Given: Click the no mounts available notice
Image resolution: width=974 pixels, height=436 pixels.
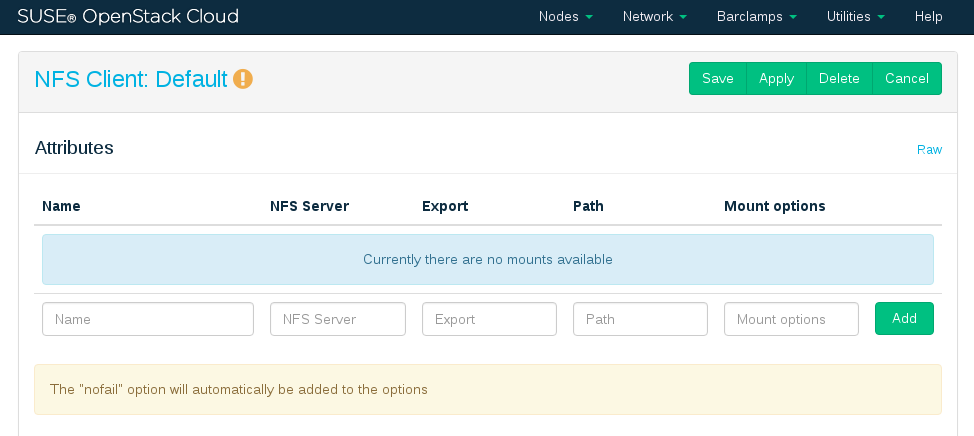Looking at the screenshot, I should point(488,260).
